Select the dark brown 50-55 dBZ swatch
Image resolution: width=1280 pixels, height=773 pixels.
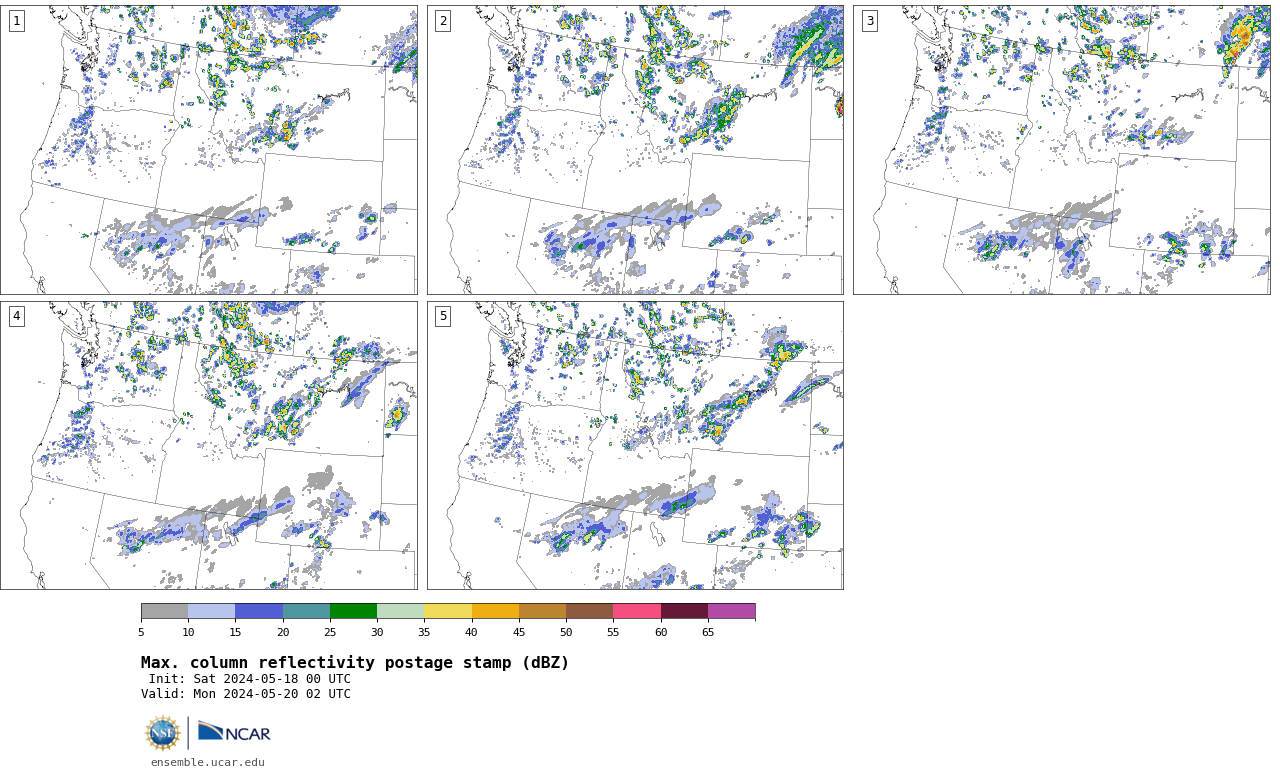tap(589, 611)
